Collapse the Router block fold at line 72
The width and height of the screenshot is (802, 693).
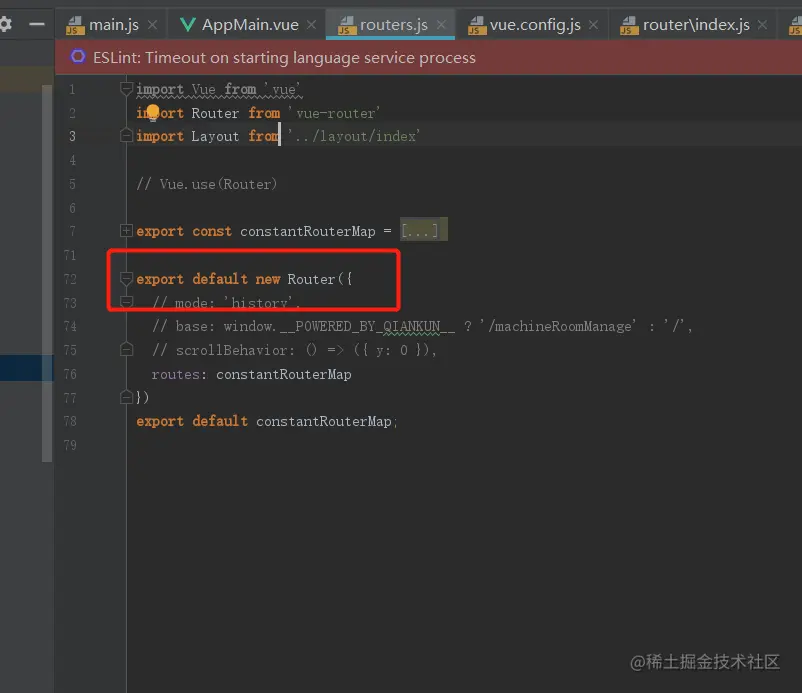point(126,278)
